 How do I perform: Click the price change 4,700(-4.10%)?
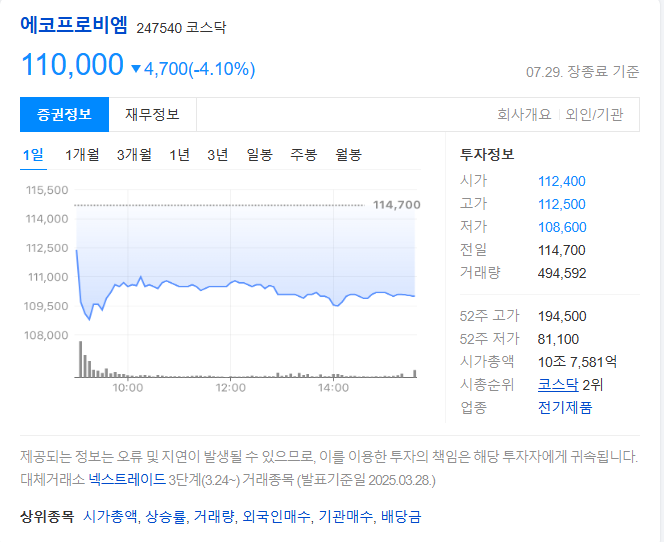[x=199, y=69]
